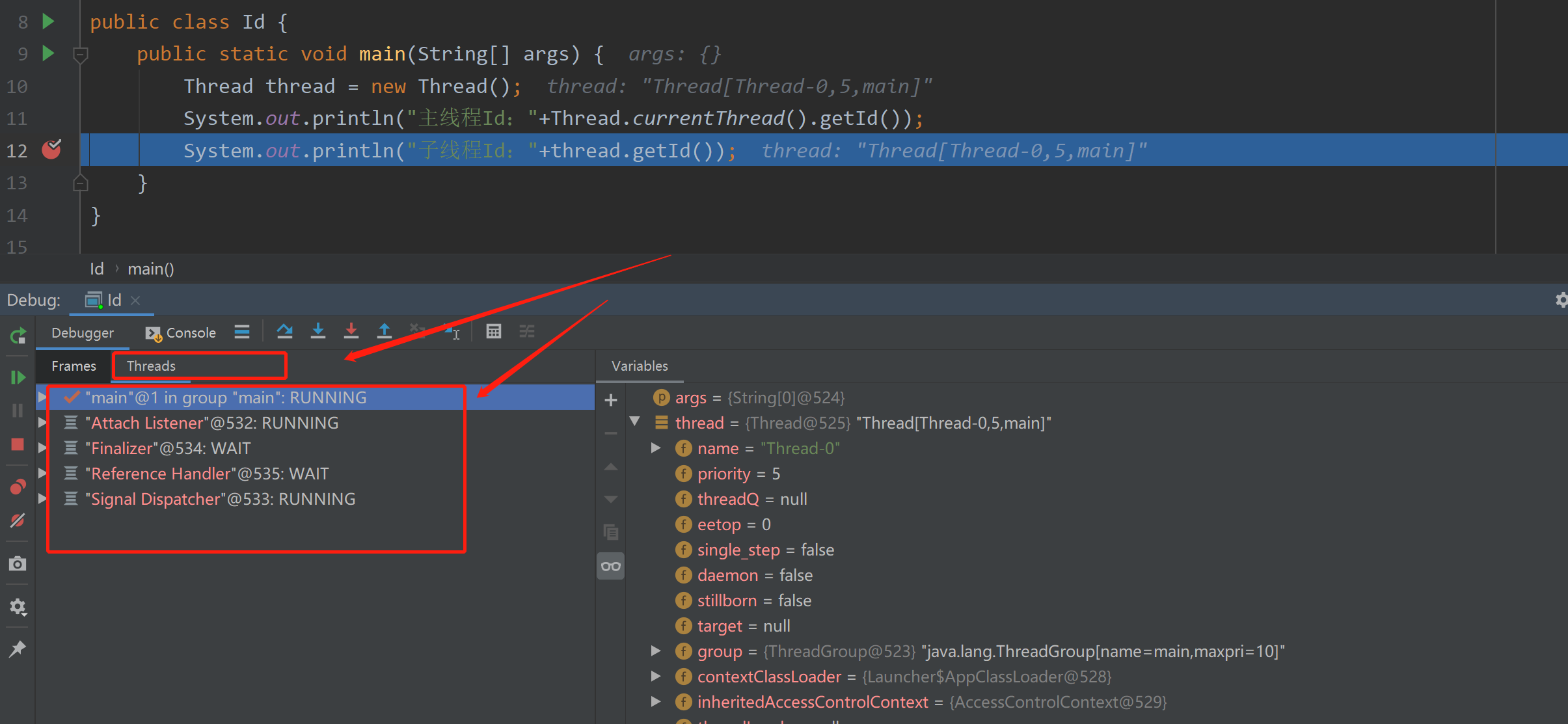Stop the debug session

[18, 444]
